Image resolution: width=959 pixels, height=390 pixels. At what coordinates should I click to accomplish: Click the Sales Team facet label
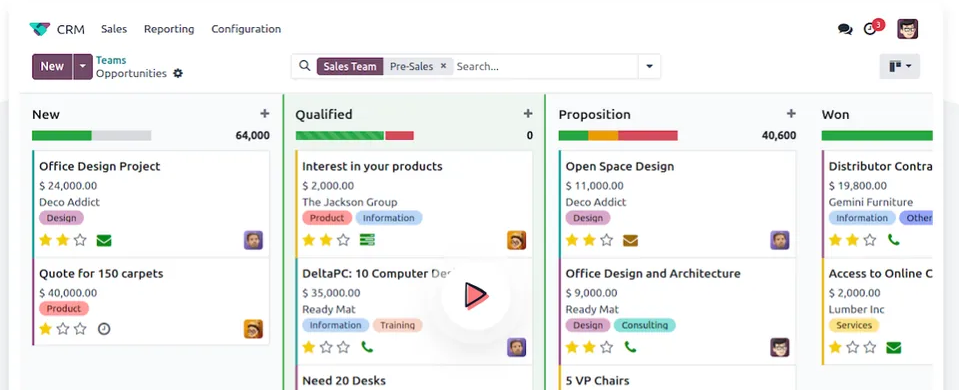pyautogui.click(x=350, y=66)
